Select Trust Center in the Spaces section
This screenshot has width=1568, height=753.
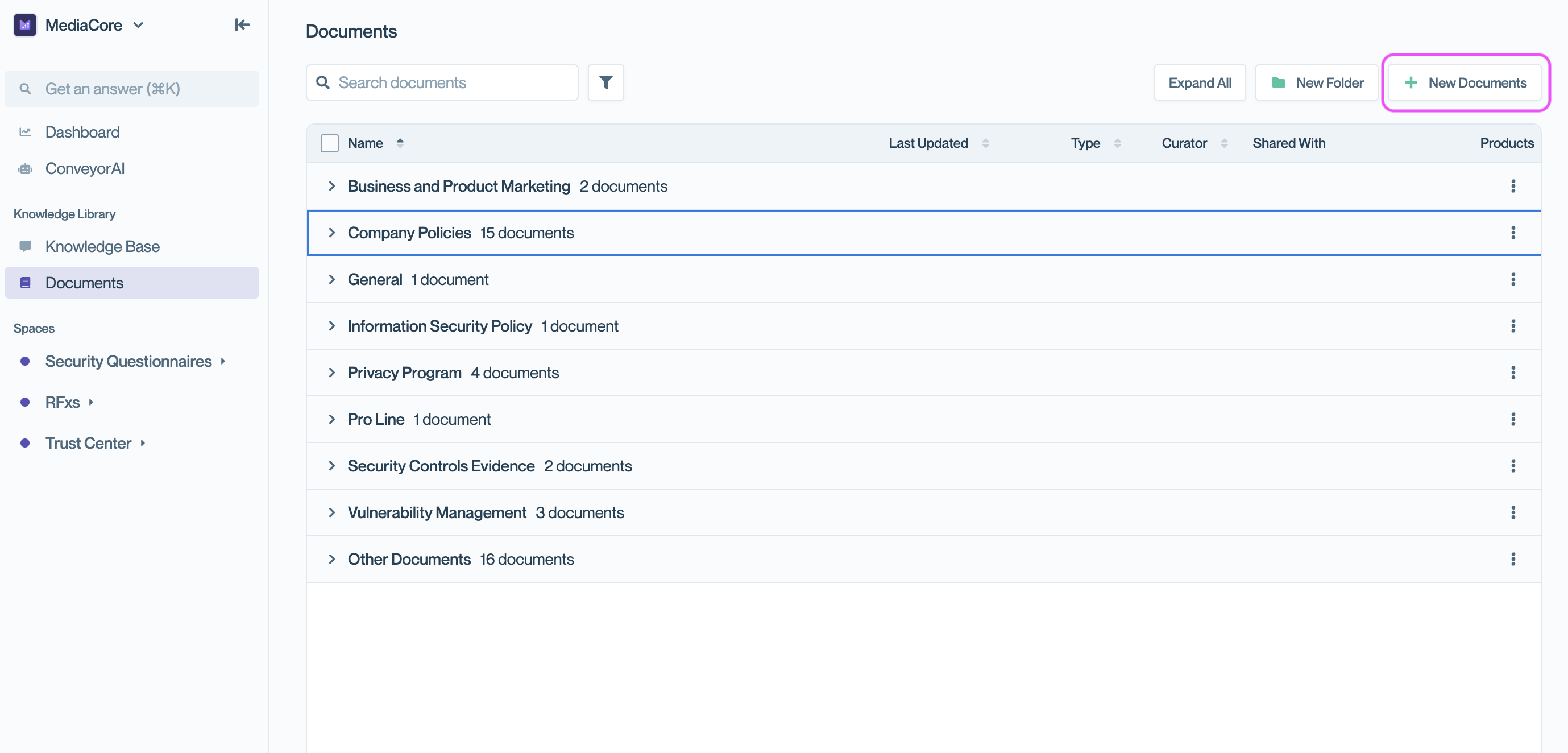(88, 442)
